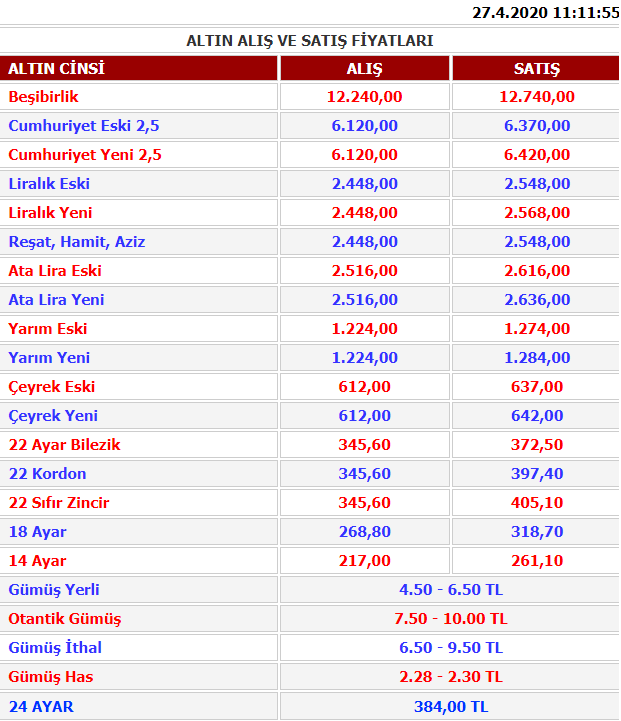
Task: Click the title ALTIN ALIŞ VE SATIŞ FİYATLARI
Action: pyautogui.click(x=310, y=40)
